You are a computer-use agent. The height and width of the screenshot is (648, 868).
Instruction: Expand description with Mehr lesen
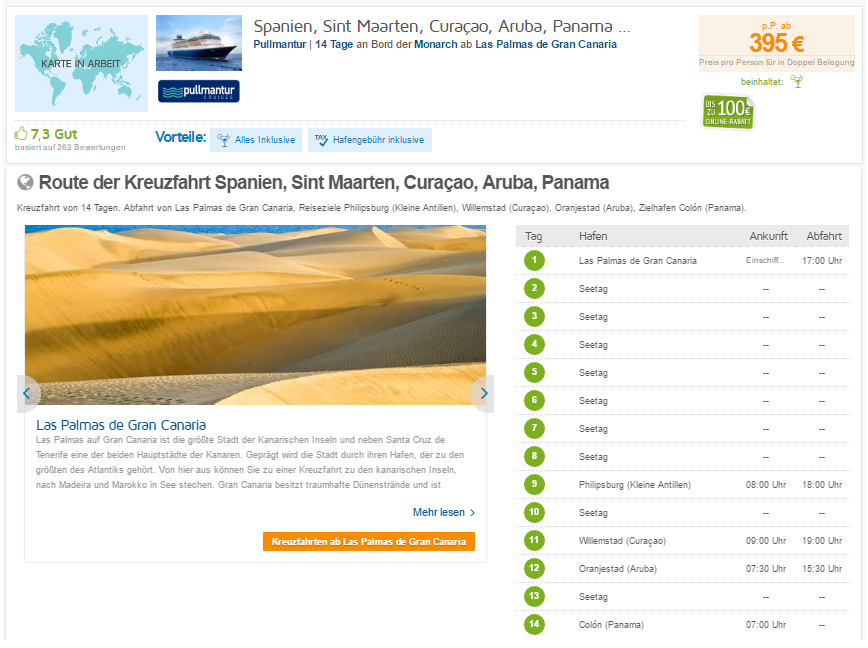[x=443, y=512]
